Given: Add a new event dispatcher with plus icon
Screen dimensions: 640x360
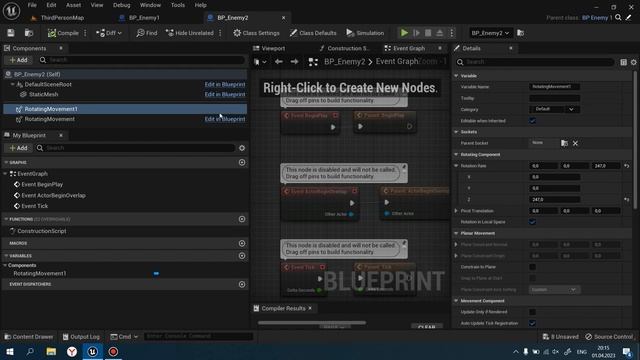Looking at the screenshot, I should 242,284.
